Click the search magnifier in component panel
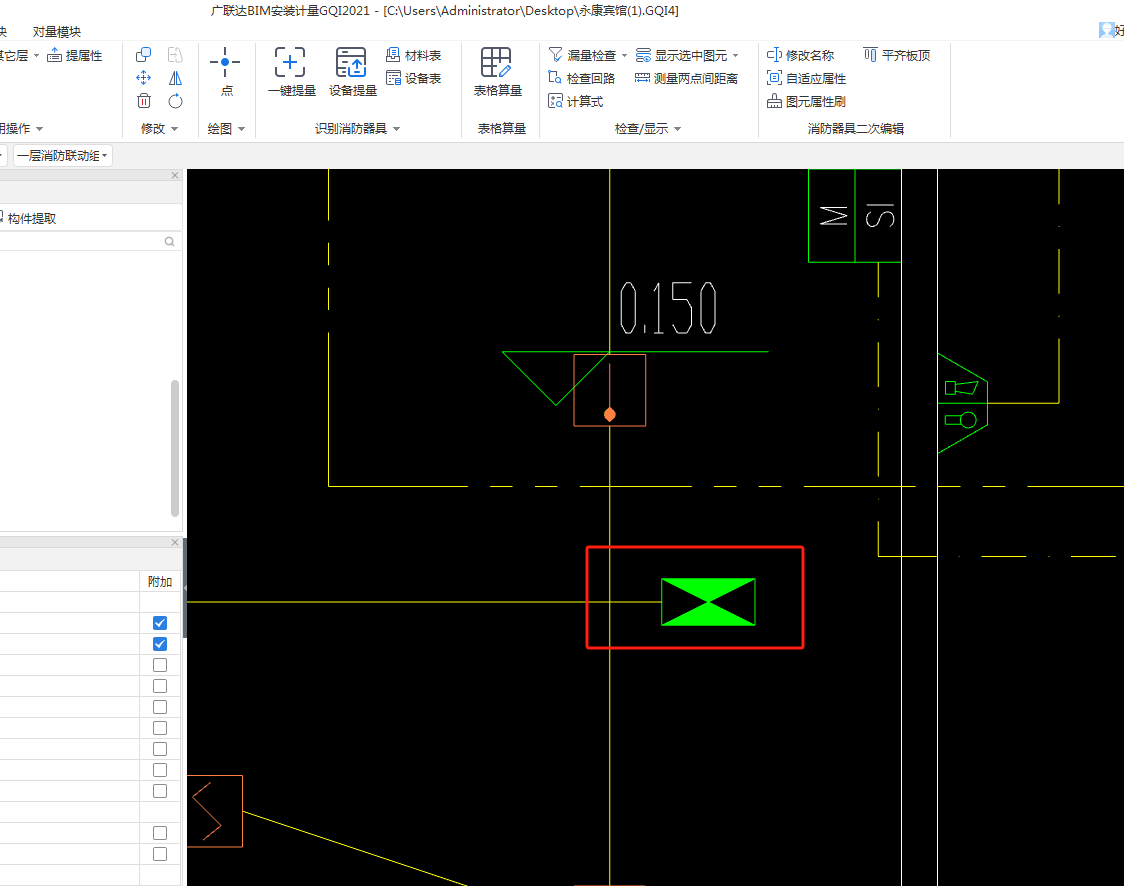 pyautogui.click(x=169, y=242)
